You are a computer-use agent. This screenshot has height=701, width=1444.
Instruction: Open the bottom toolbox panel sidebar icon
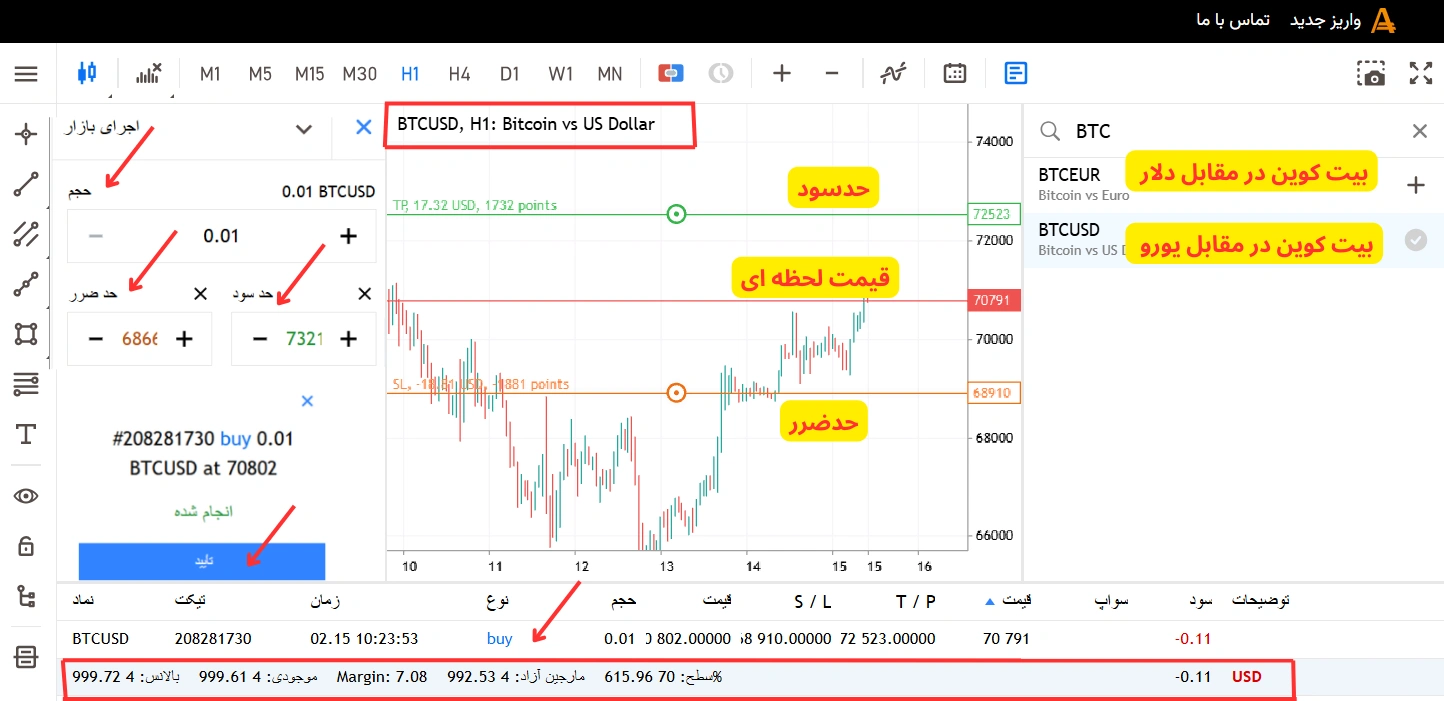26,657
